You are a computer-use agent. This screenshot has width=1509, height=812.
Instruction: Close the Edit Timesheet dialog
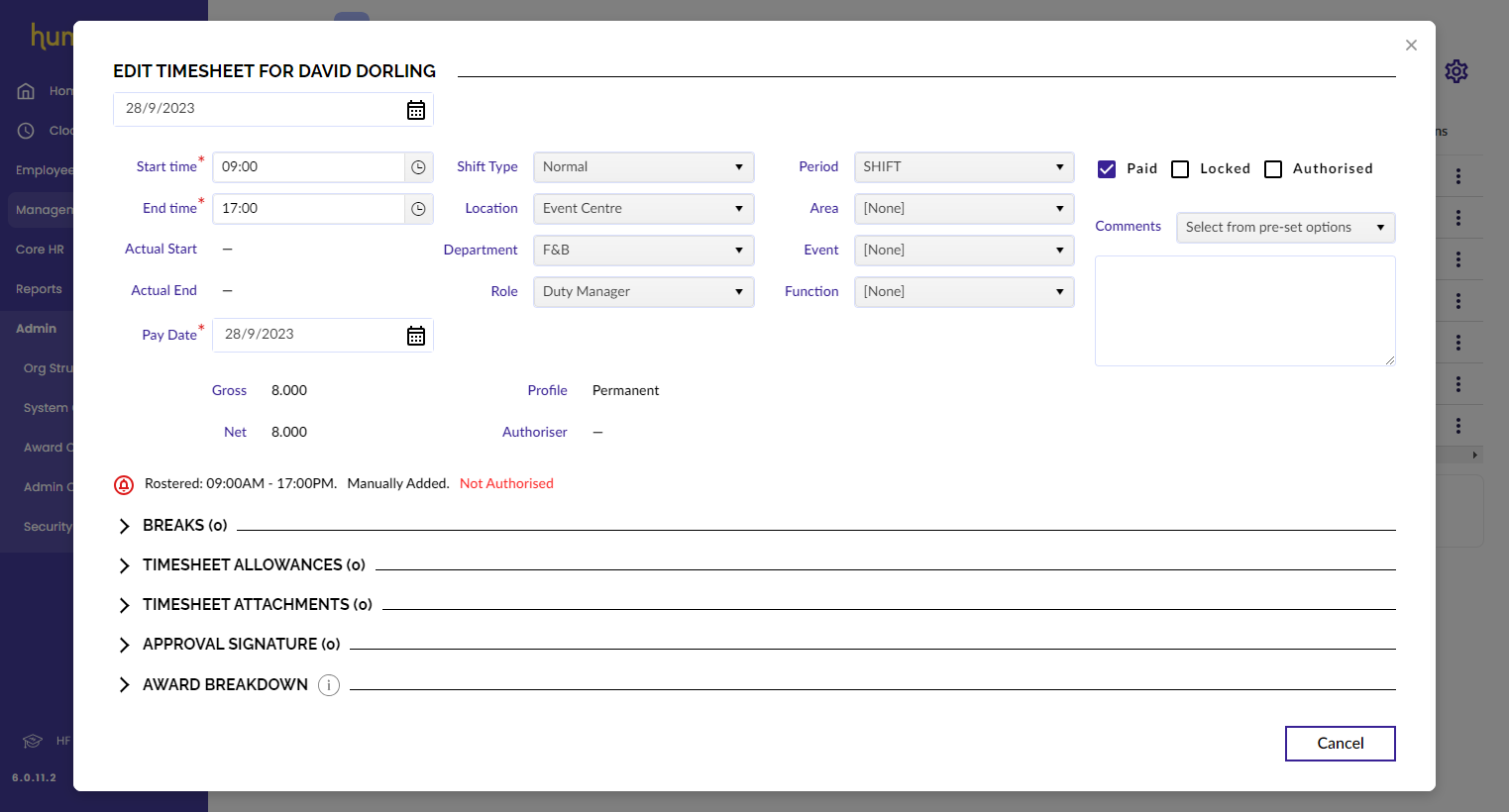[x=1411, y=45]
